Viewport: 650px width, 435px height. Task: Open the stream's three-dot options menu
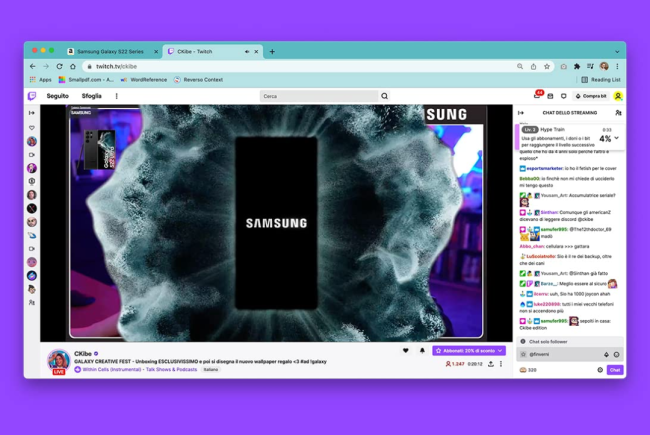501,364
